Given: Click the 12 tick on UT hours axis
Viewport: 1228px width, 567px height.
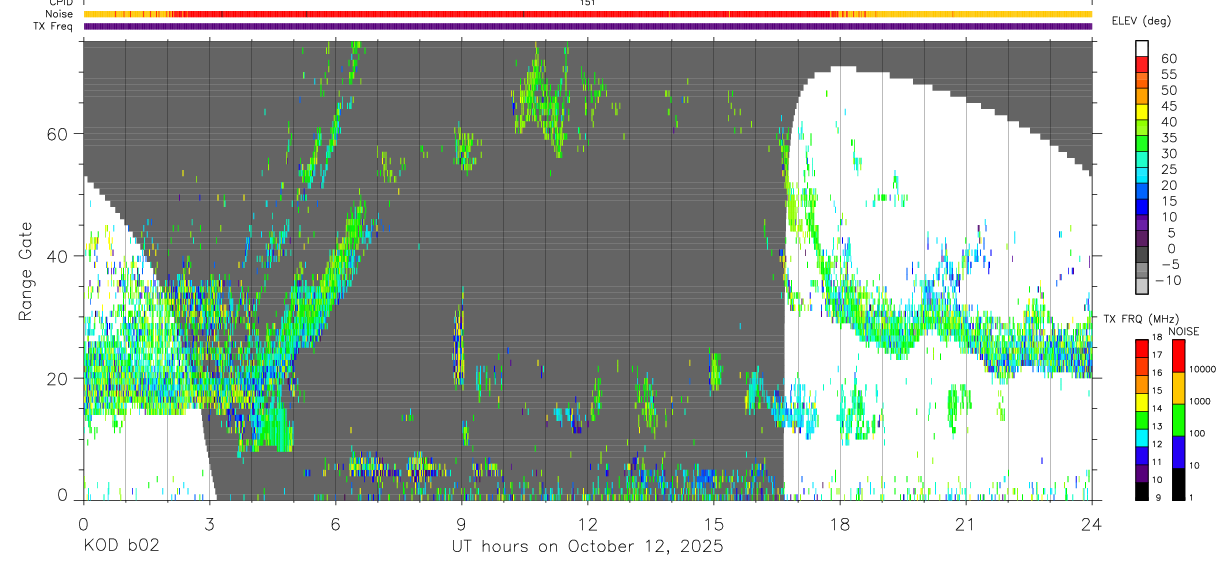Looking at the screenshot, I should point(588,523).
